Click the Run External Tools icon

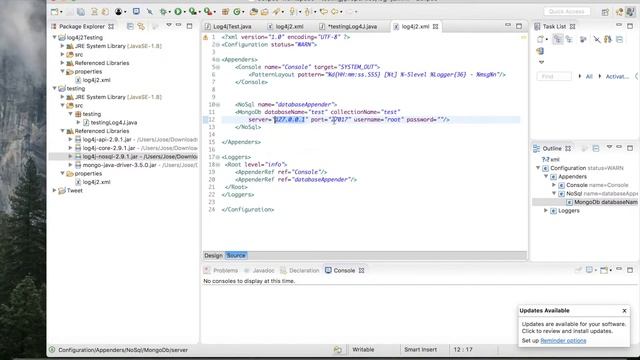coord(208,12)
